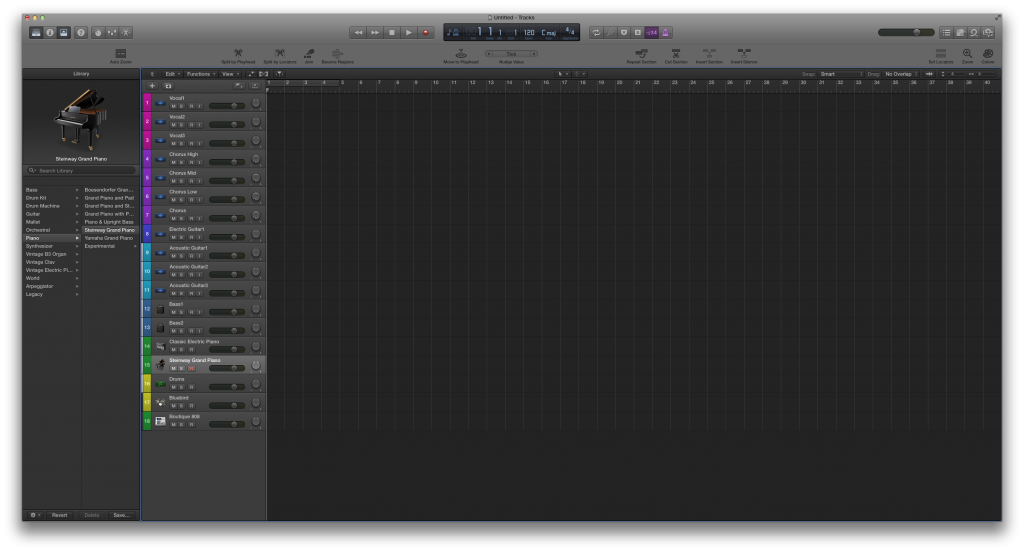Screen dimensions: 1024x552
Task: Mute the Drums track
Action: 173,387
